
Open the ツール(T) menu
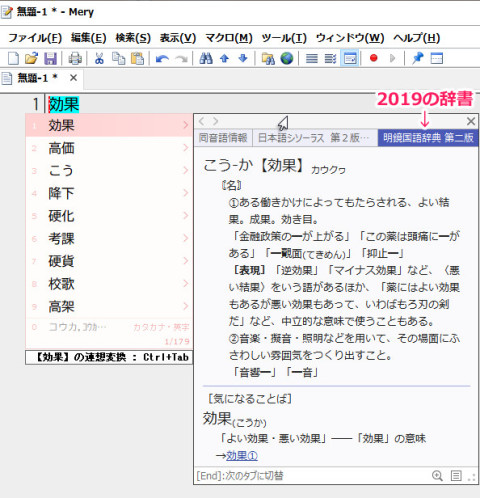pos(284,38)
